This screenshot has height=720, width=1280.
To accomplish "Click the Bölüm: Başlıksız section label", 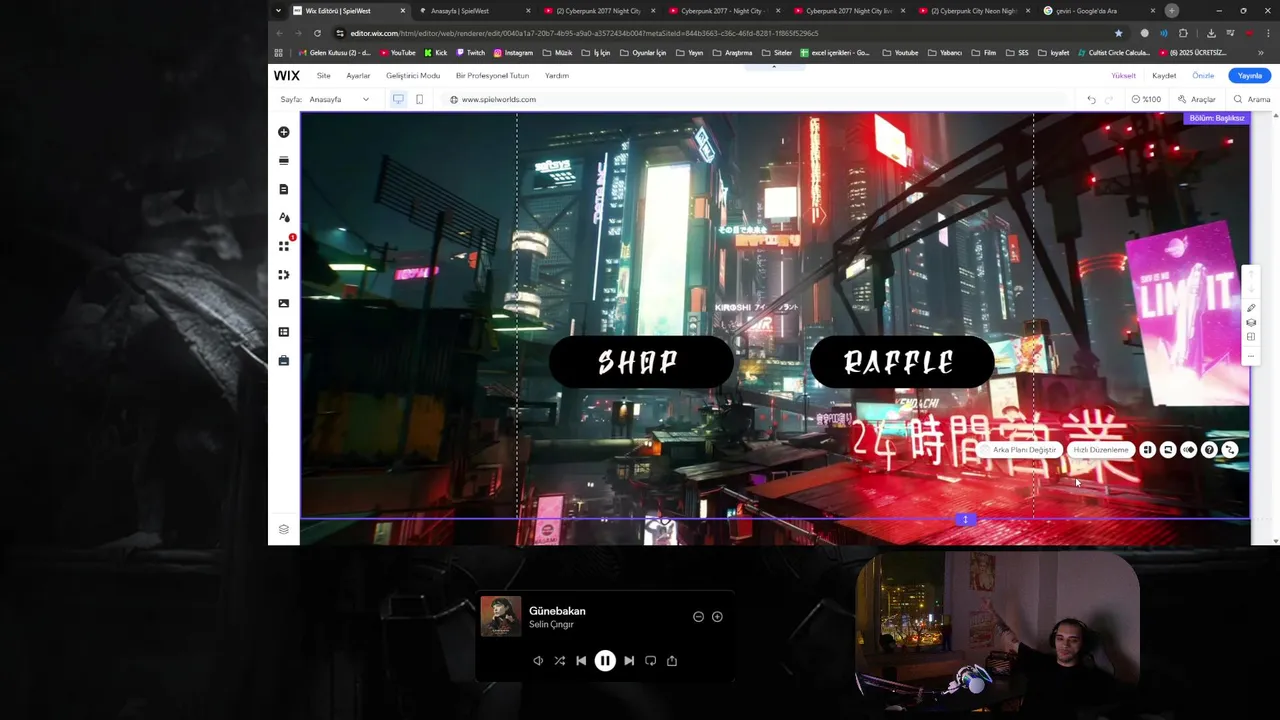I will point(1216,118).
